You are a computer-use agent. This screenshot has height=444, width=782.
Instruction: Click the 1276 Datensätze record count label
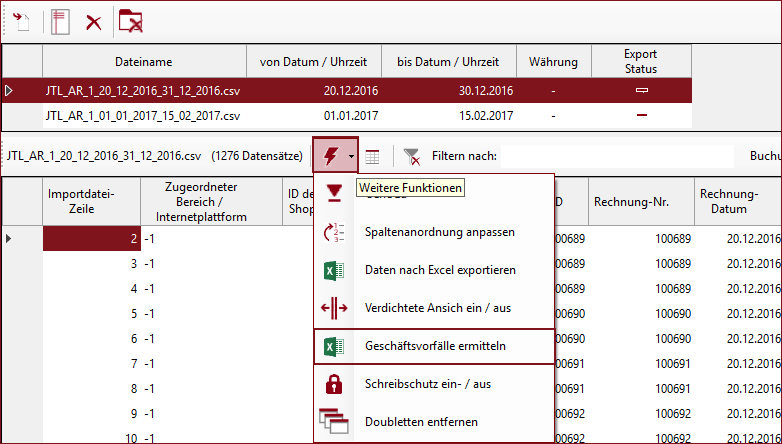pyautogui.click(x=257, y=156)
